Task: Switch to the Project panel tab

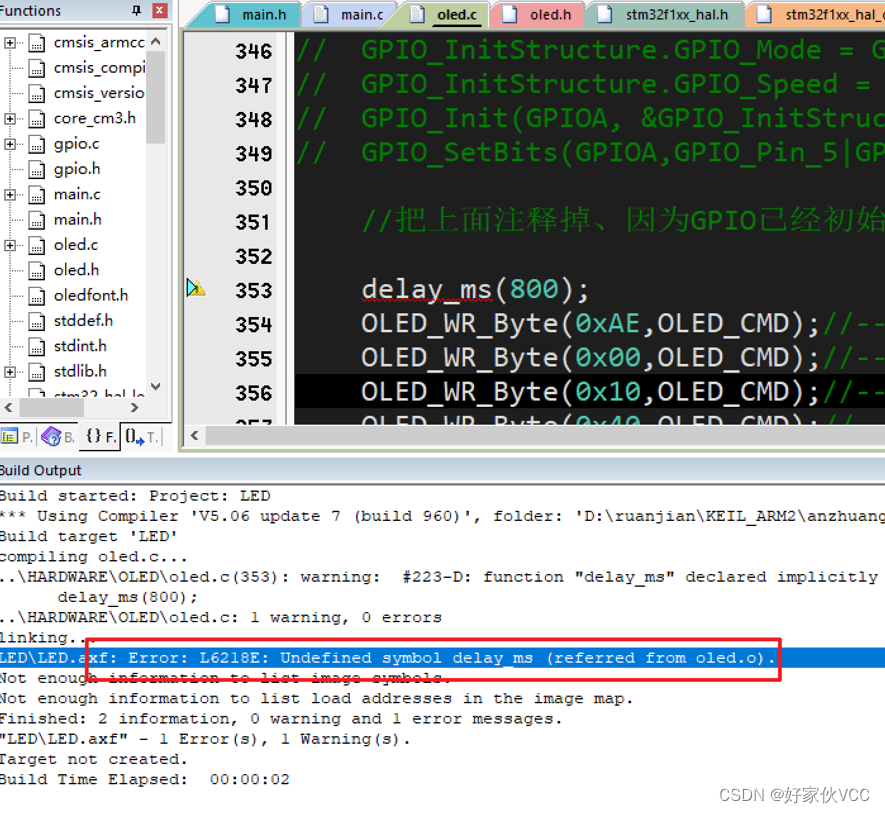Action: pyautogui.click(x=17, y=436)
